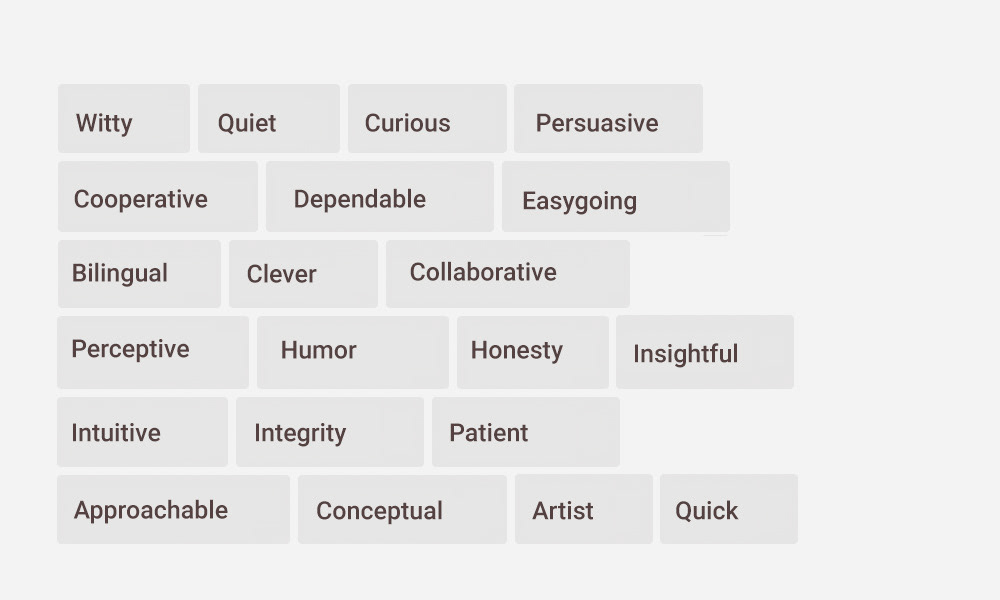This screenshot has width=1000, height=600.
Task: Tap the Dependable tag
Action: point(379,196)
